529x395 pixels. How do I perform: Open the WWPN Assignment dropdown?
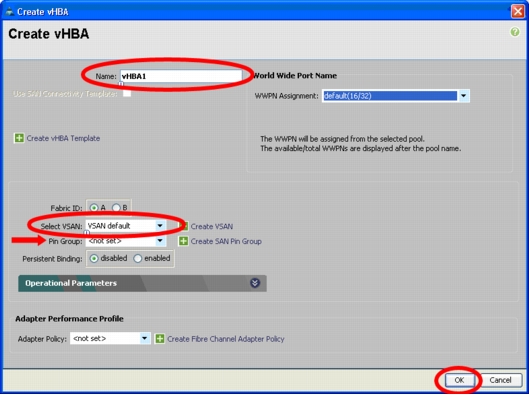(463, 96)
